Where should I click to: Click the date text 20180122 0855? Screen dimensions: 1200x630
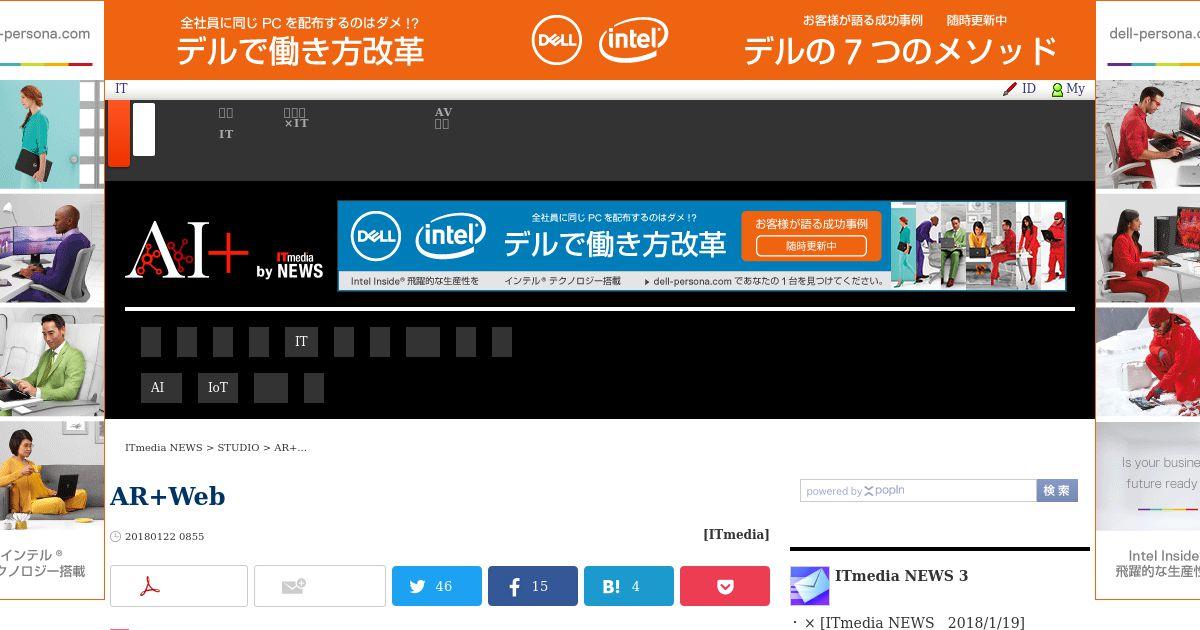[164, 537]
